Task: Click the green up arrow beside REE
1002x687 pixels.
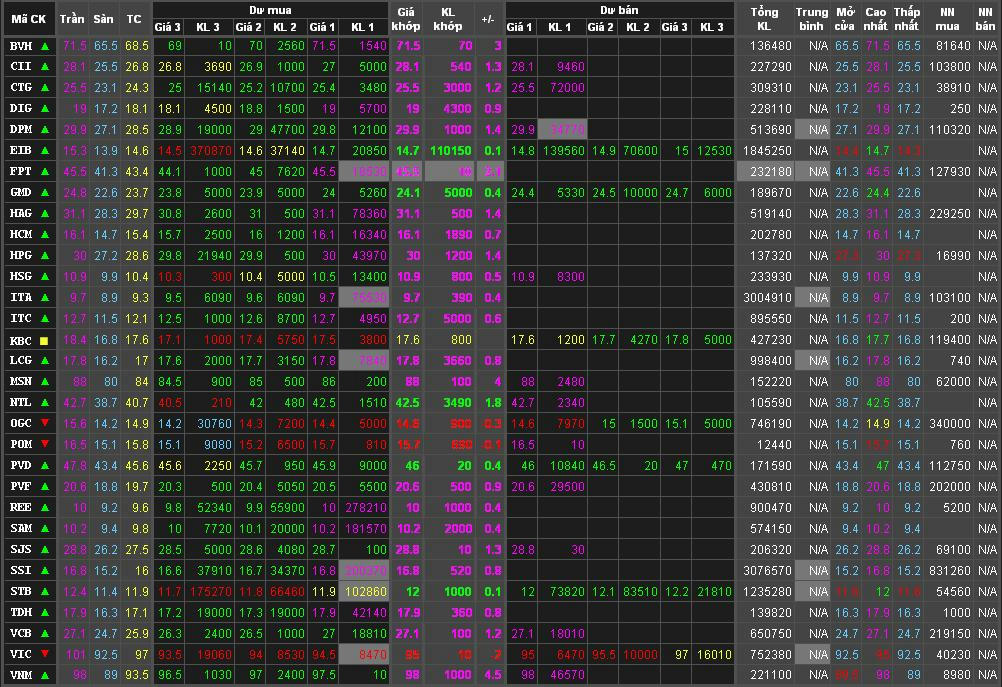Action: coord(45,507)
